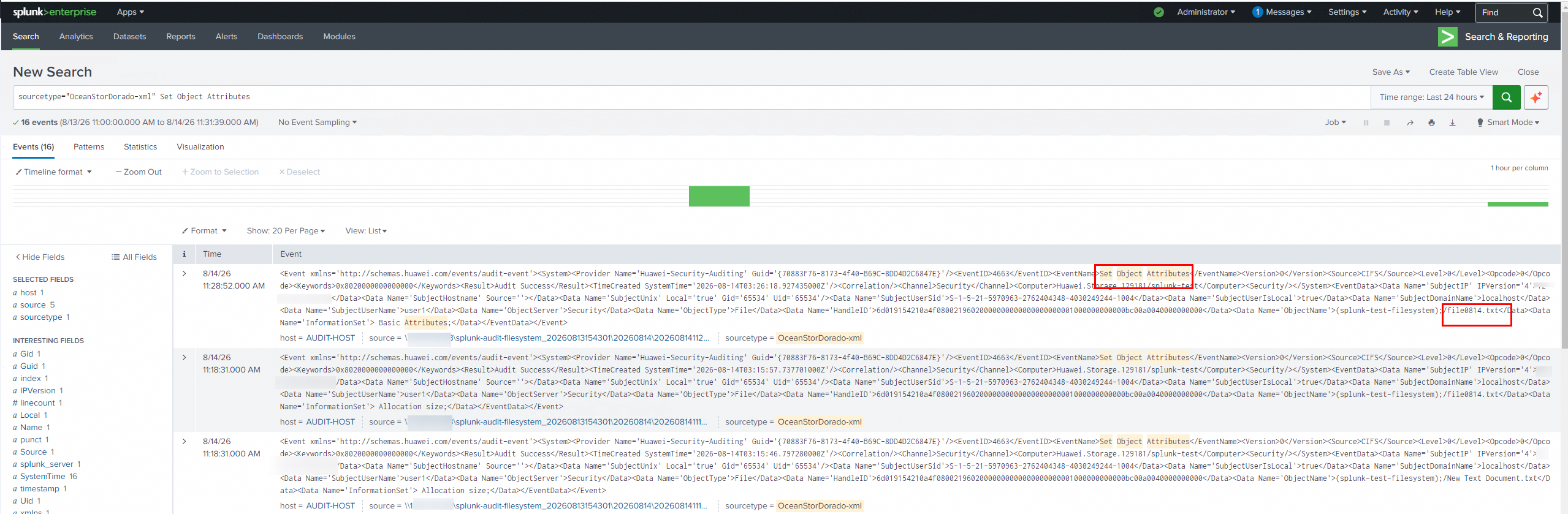Click the info column header icon
This screenshot has height=514, width=1568.
coord(184,254)
